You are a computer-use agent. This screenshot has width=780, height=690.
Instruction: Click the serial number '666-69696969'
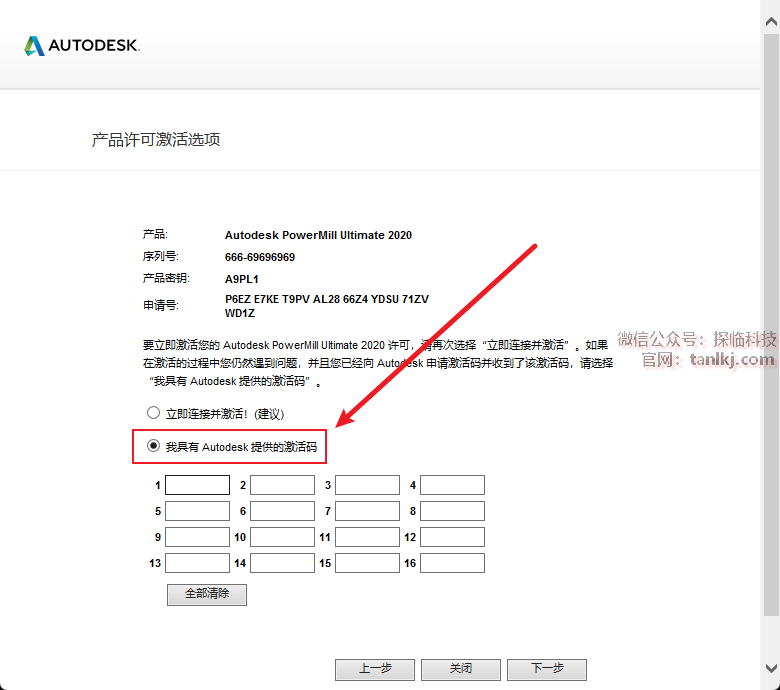260,257
